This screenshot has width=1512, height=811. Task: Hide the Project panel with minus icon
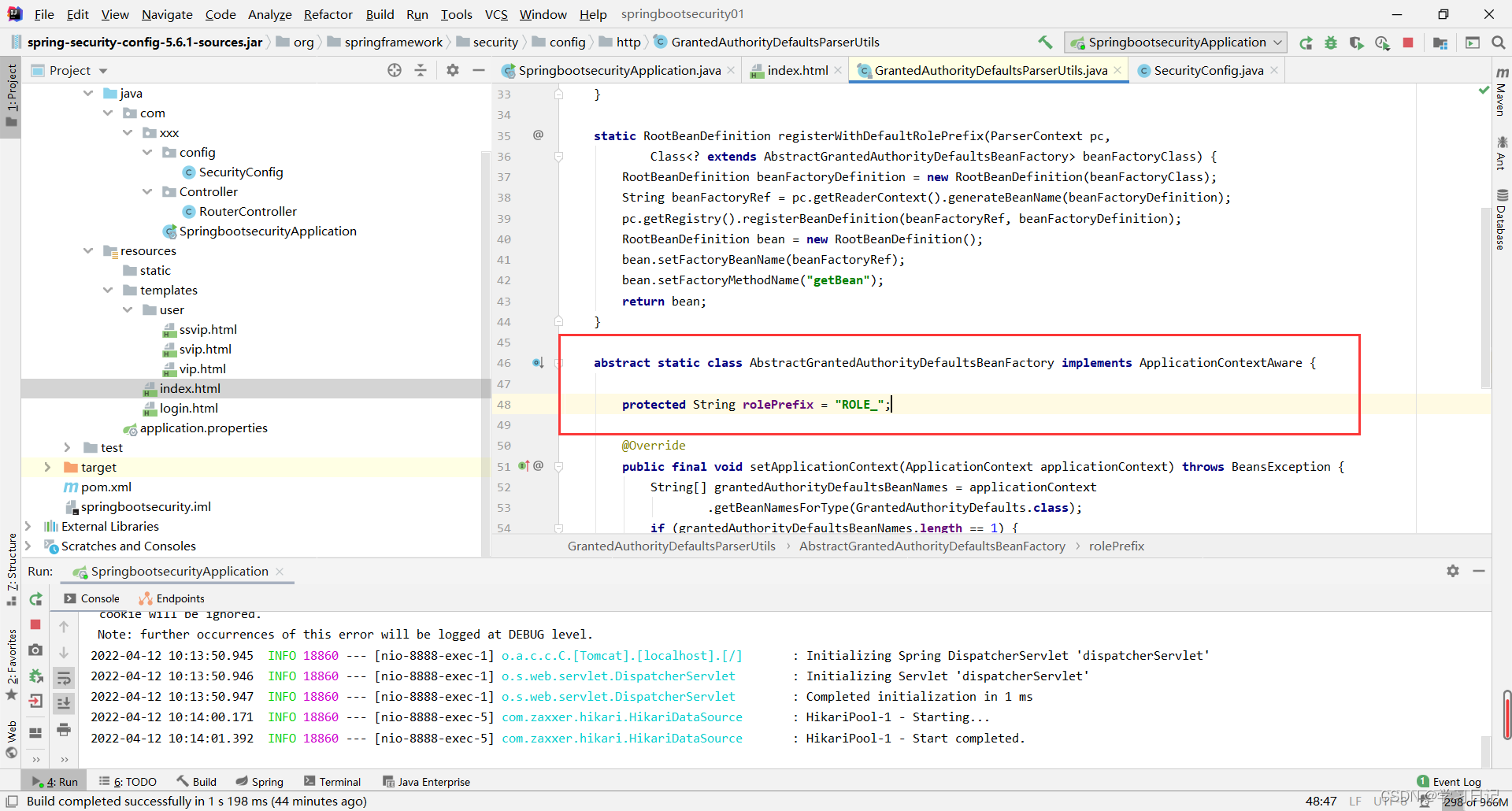(x=478, y=70)
